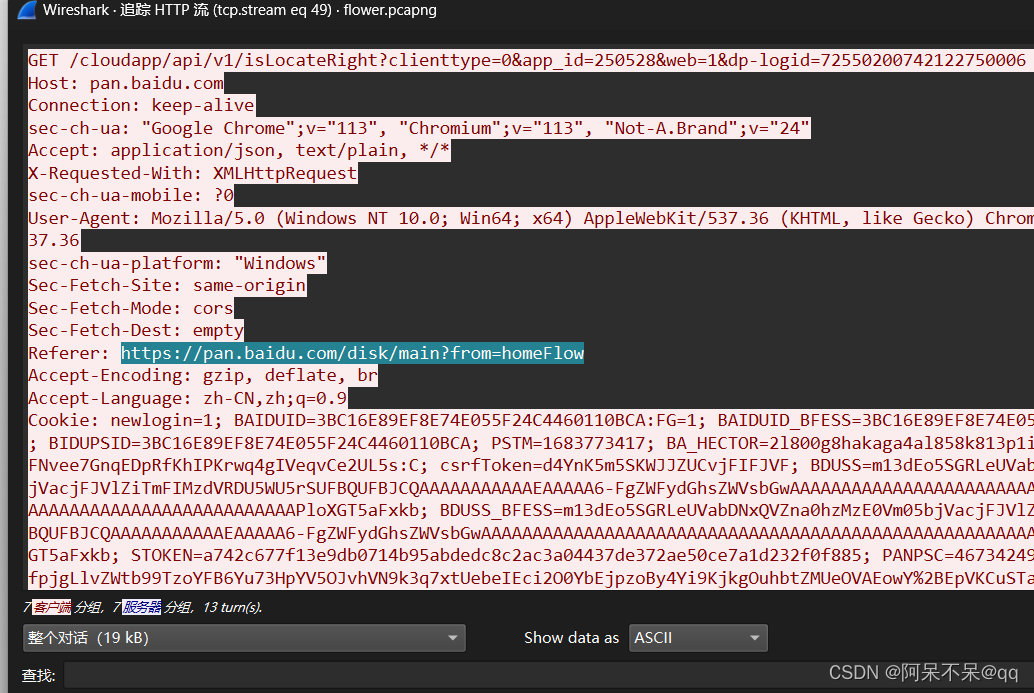Open the 整个对话 (19 kB) conversation dropdown
Screen dimensions: 1034x693
pyautogui.click(x=244, y=638)
